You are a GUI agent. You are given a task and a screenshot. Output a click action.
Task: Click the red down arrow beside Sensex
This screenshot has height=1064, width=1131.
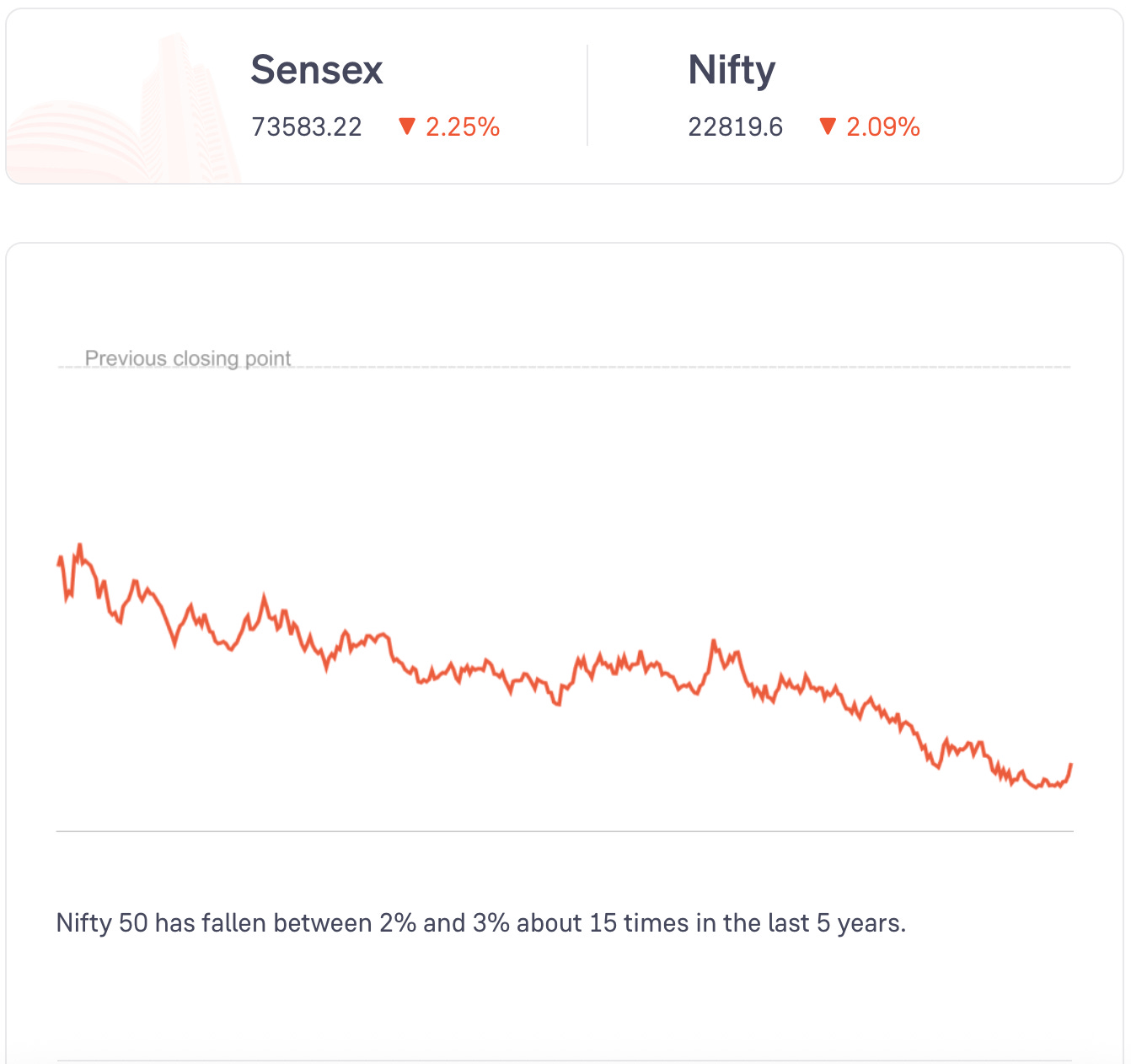[407, 126]
